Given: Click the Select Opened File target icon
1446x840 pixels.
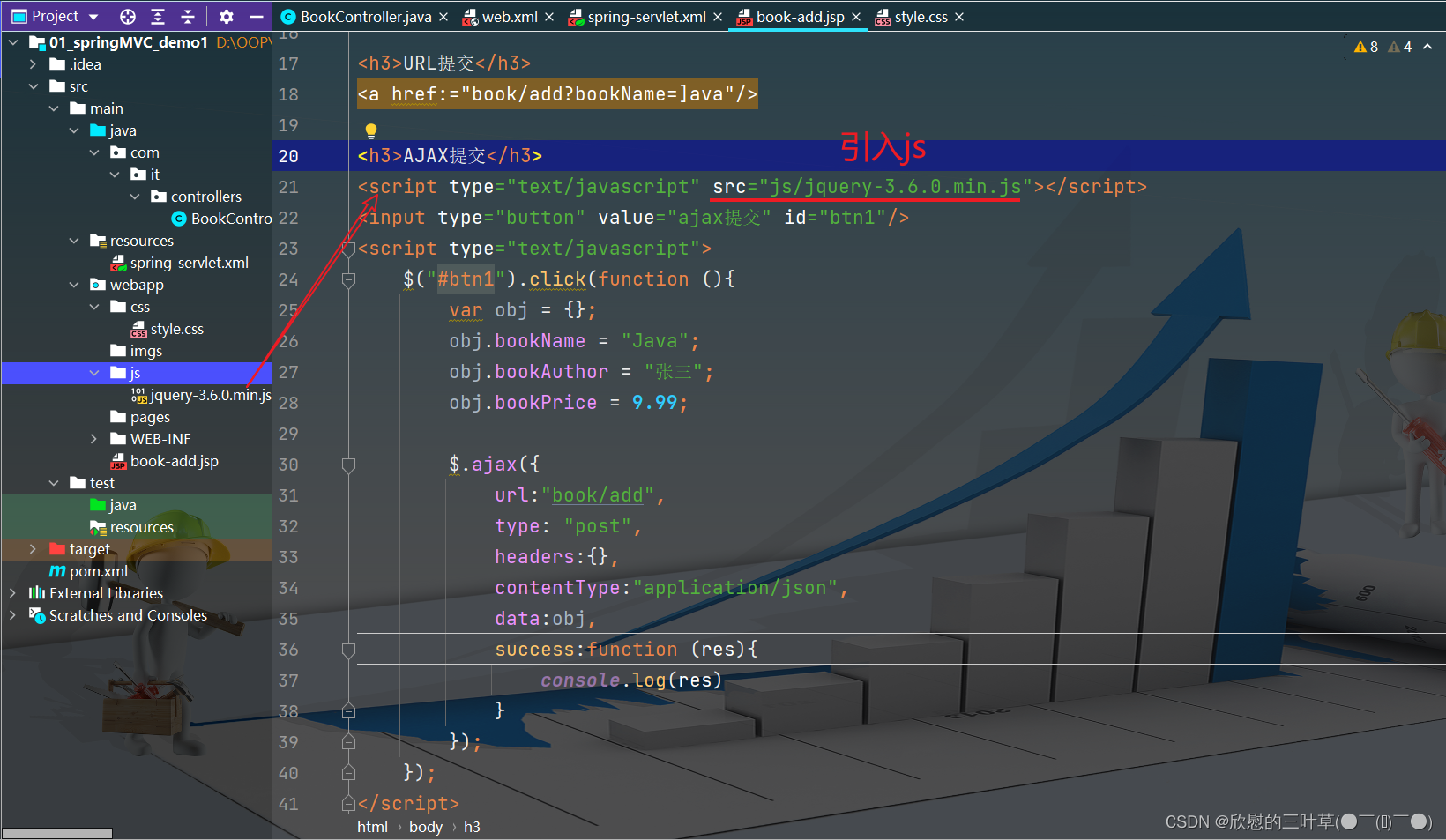Looking at the screenshot, I should click(128, 17).
